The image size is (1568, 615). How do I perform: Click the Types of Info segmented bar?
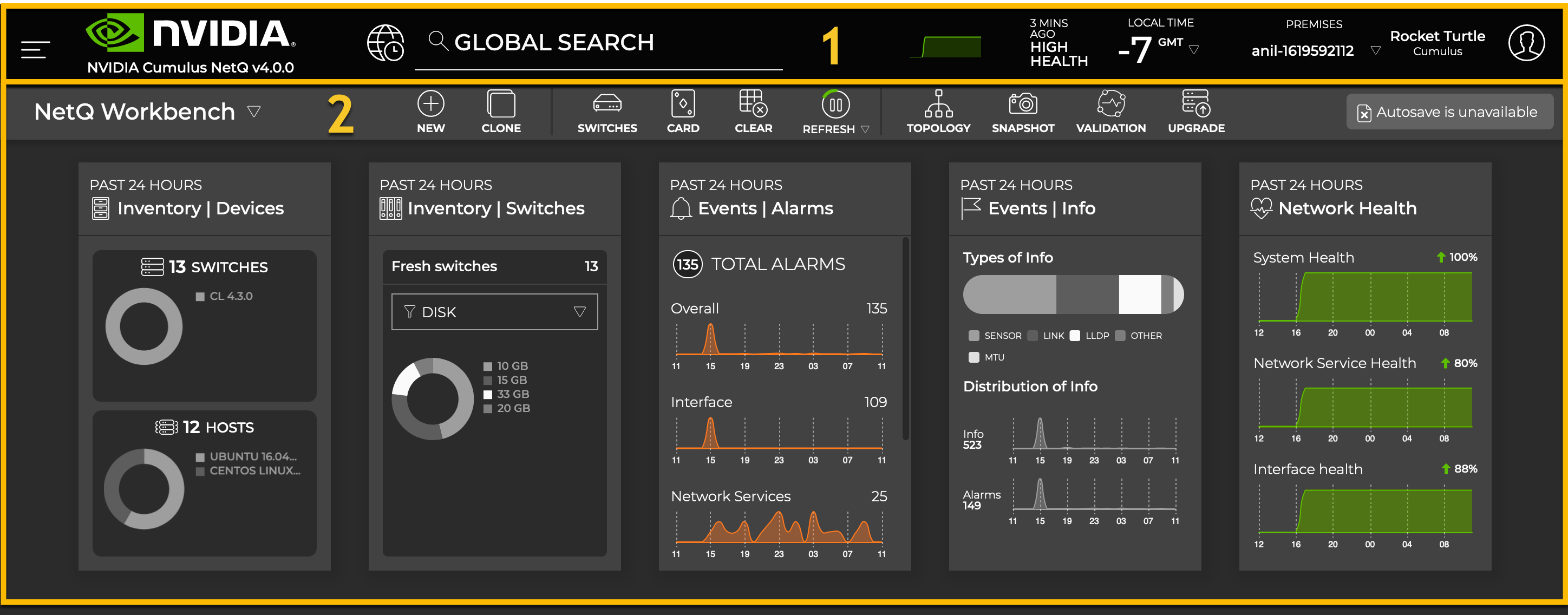click(1073, 295)
